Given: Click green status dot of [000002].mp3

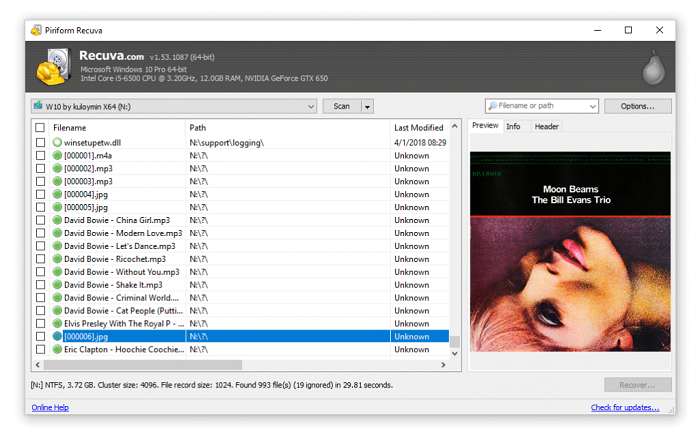Looking at the screenshot, I should [x=57, y=168].
